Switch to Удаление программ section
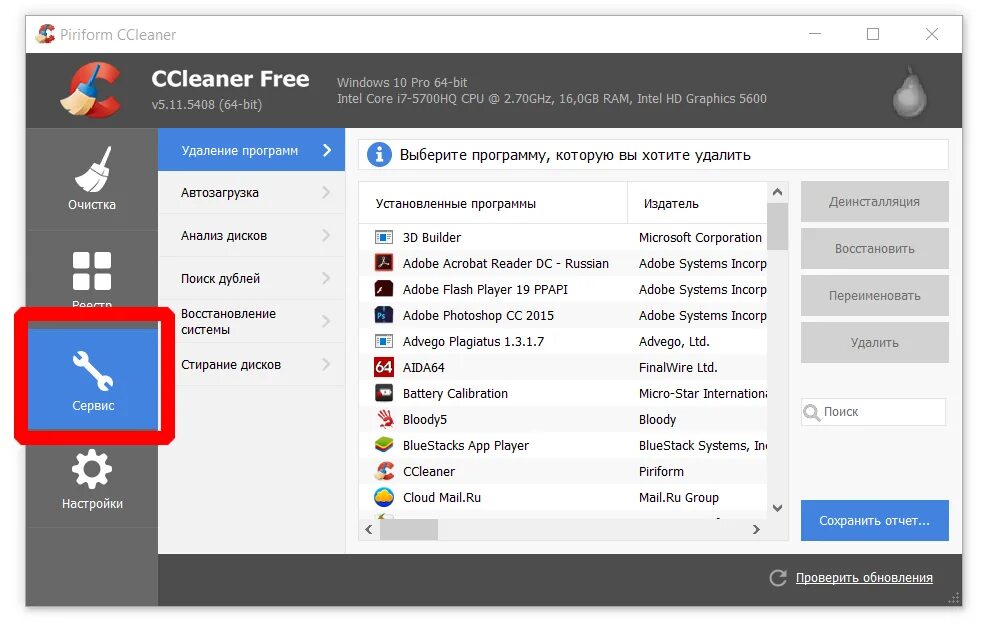The height and width of the screenshot is (625, 983). 240,149
